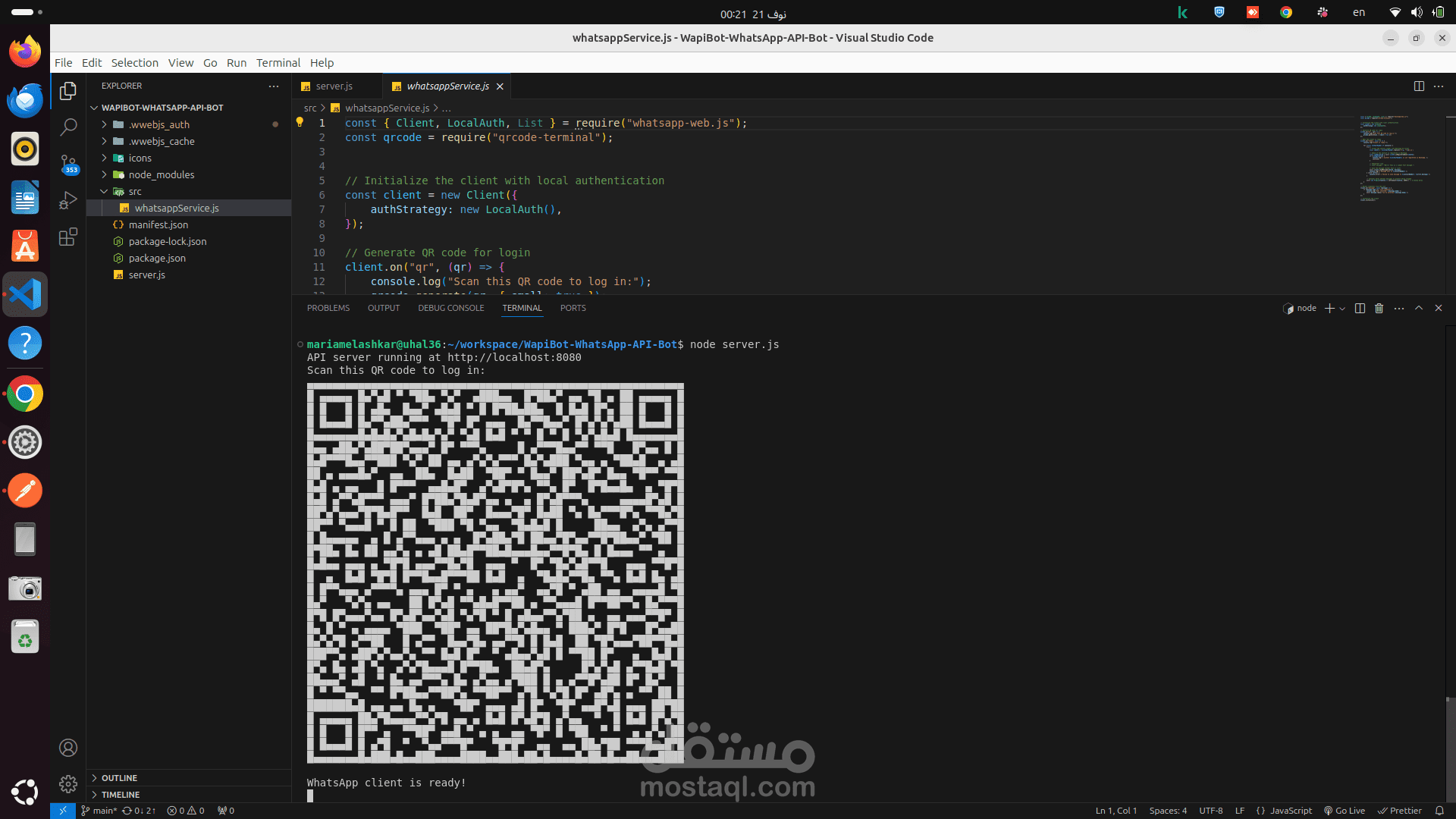Toggle notifications bell in status bar
Image resolution: width=1456 pixels, height=819 pixels.
(1439, 811)
